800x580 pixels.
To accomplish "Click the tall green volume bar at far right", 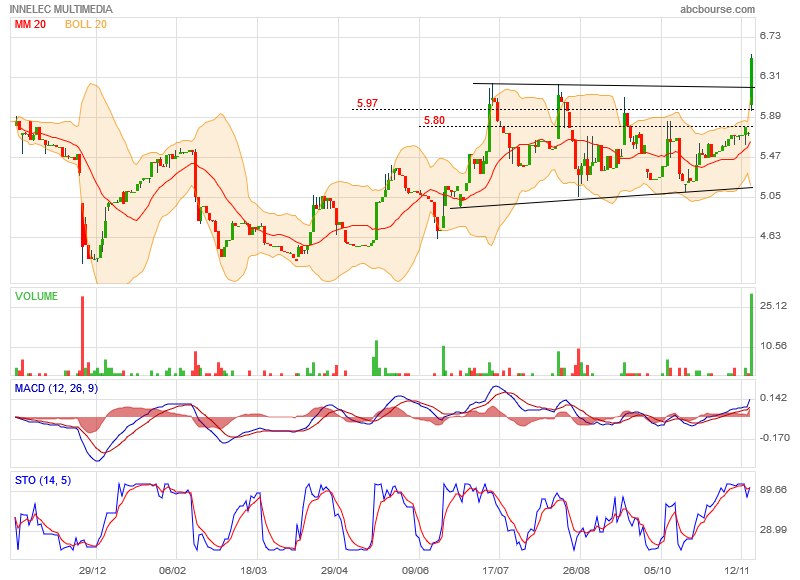I will tap(752, 335).
